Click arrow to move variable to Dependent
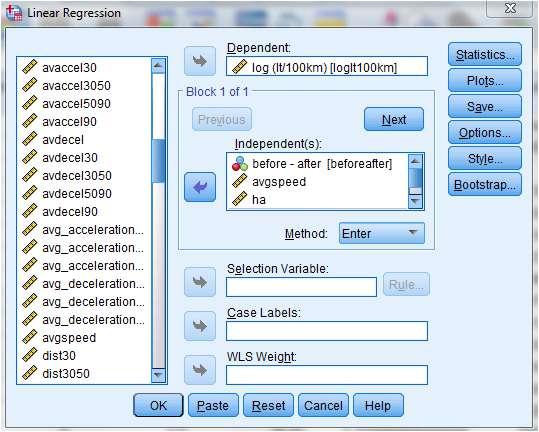The image size is (539, 432). pos(200,62)
